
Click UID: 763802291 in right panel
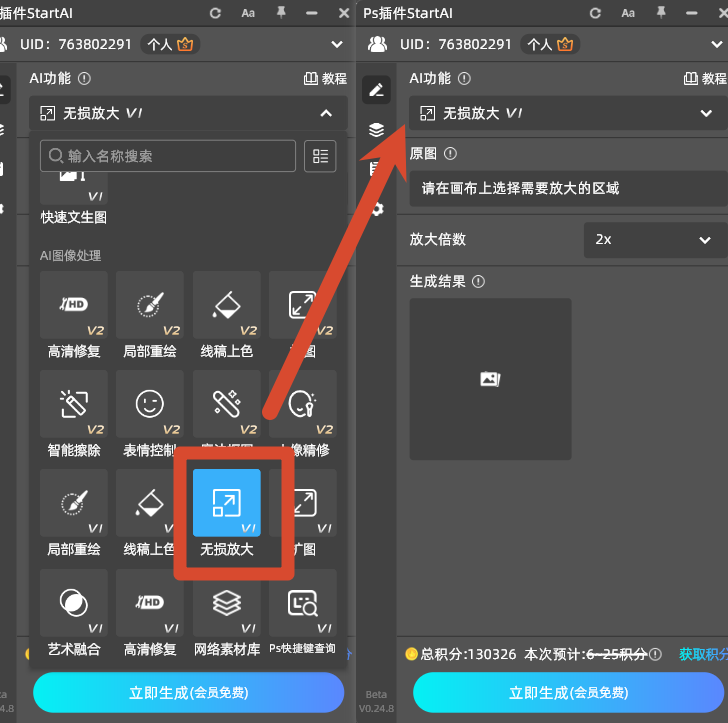coord(455,44)
